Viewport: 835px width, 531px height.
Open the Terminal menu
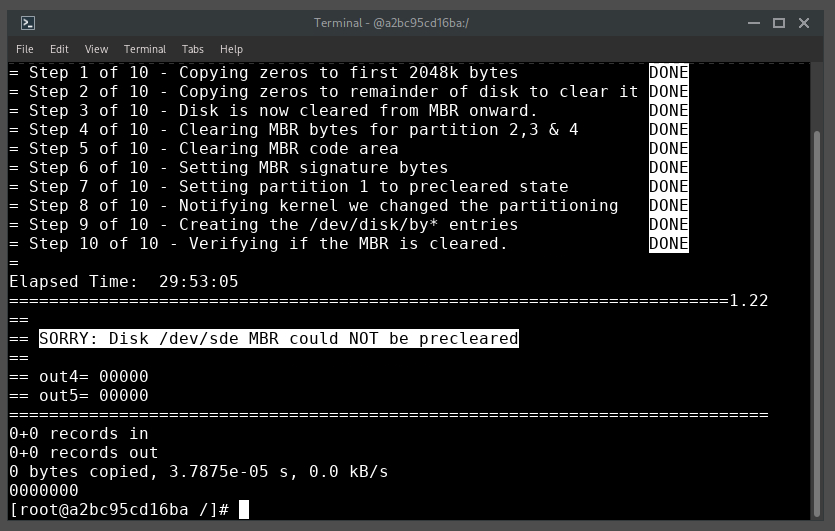[145, 49]
